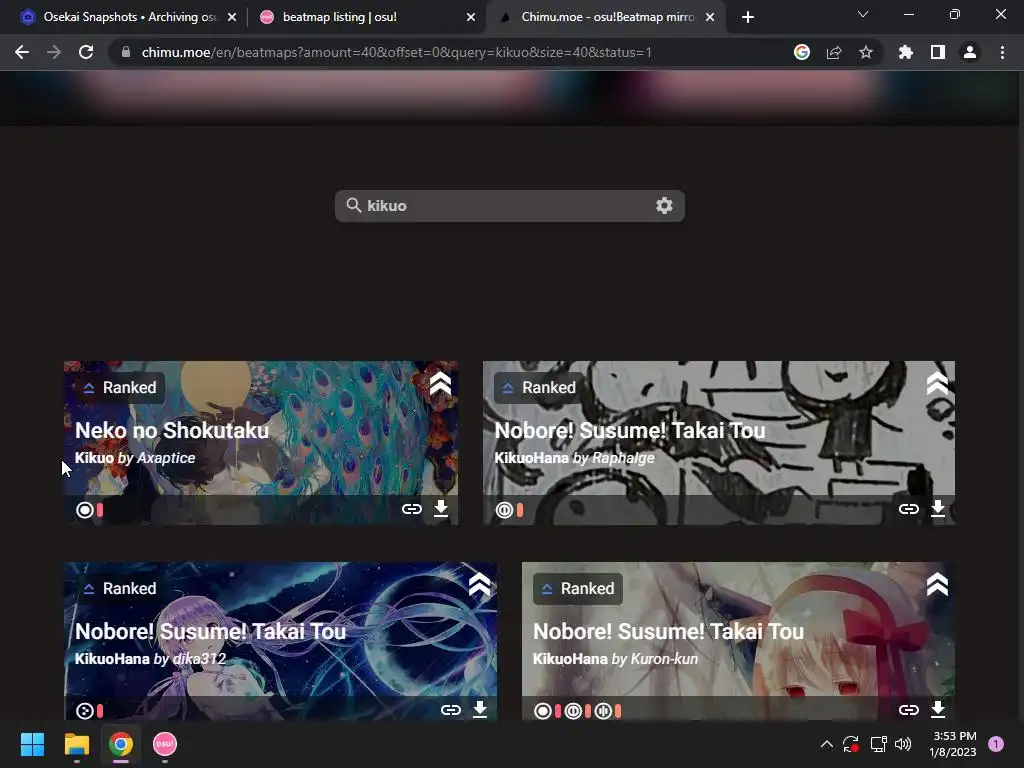The width and height of the screenshot is (1024, 768).
Task: Open mapper Raphalge link
Action: 623,458
